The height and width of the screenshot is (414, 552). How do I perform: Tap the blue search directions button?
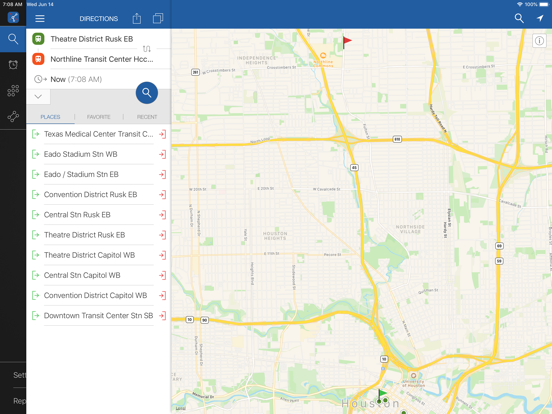146,93
